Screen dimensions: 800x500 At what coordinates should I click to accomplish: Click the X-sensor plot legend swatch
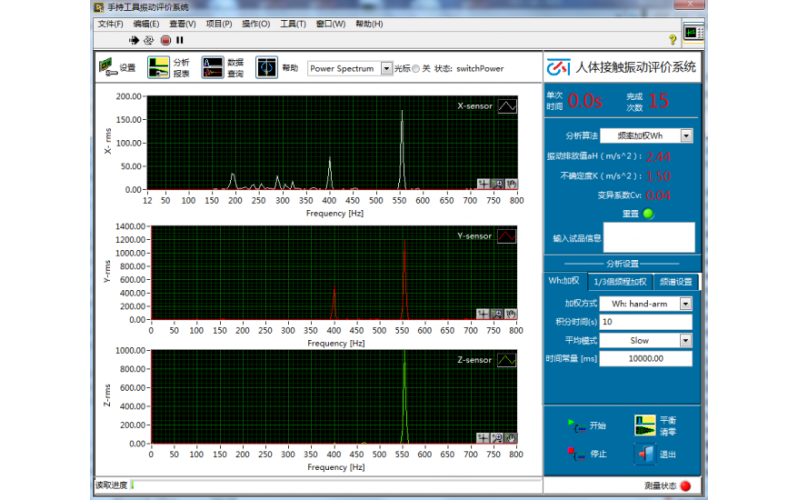507,106
